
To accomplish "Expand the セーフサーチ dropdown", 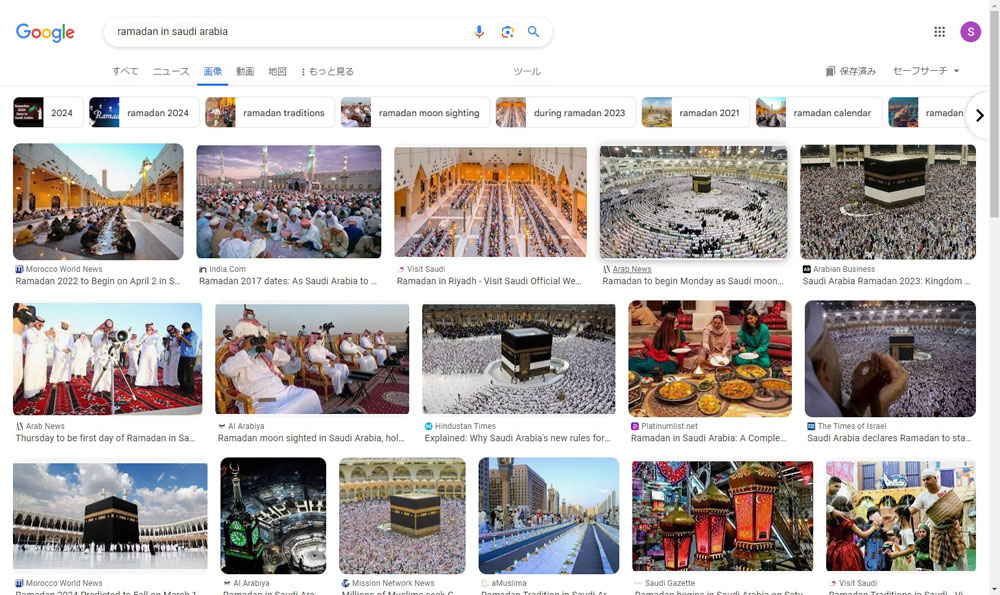I will pos(926,71).
